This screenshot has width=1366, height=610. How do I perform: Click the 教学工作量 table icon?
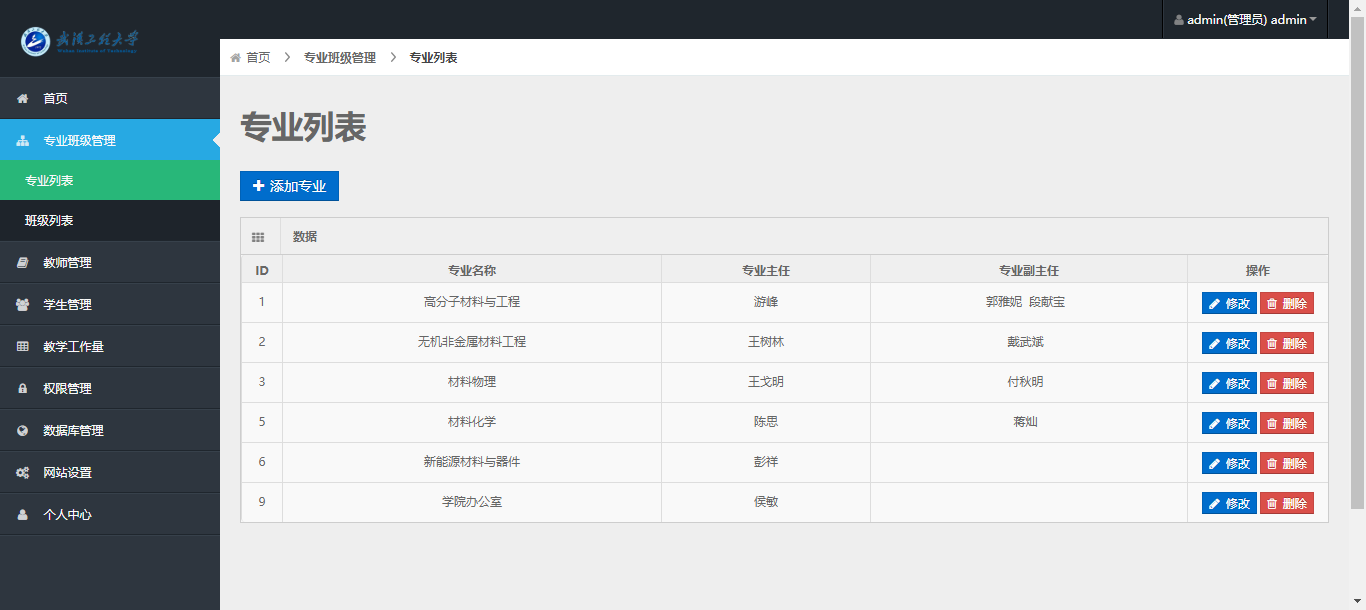click(x=23, y=347)
